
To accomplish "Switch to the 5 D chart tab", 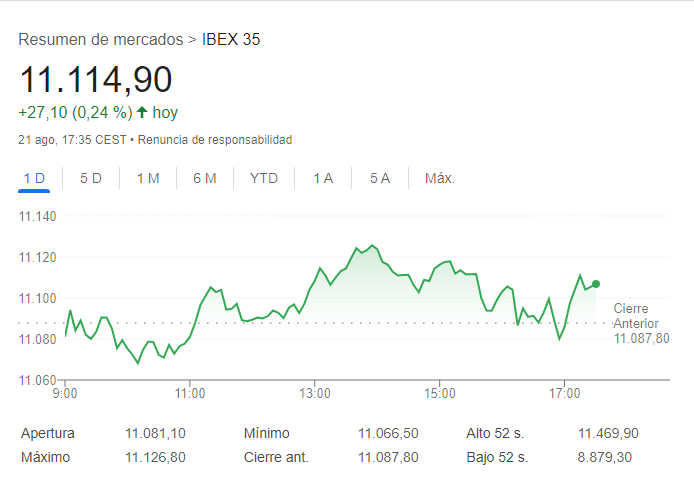I will pyautogui.click(x=91, y=178).
